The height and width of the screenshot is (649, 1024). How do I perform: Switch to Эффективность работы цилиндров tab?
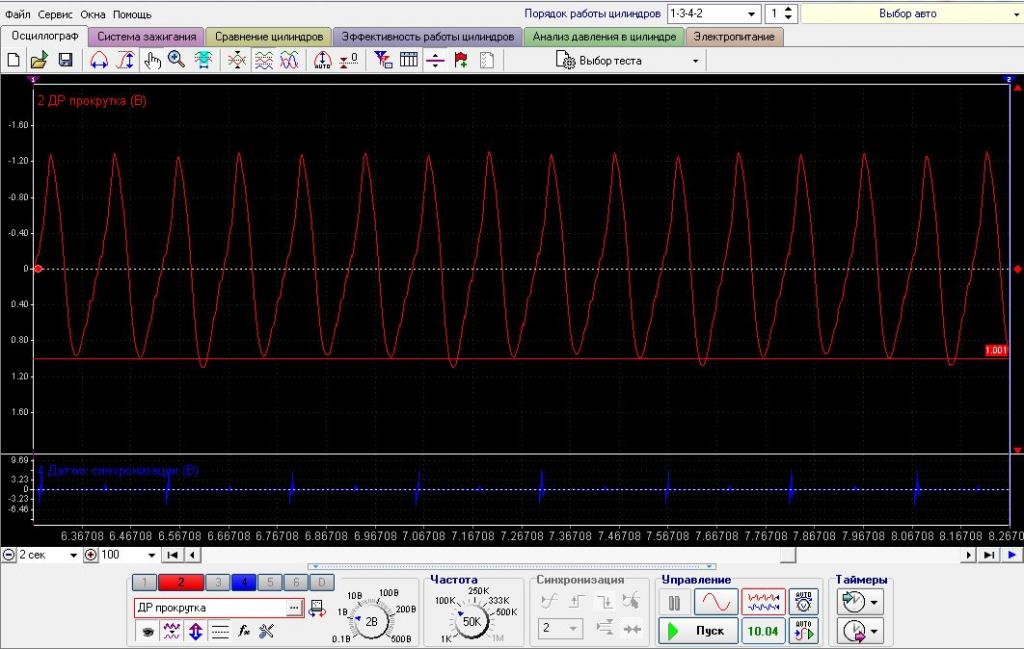click(x=428, y=37)
